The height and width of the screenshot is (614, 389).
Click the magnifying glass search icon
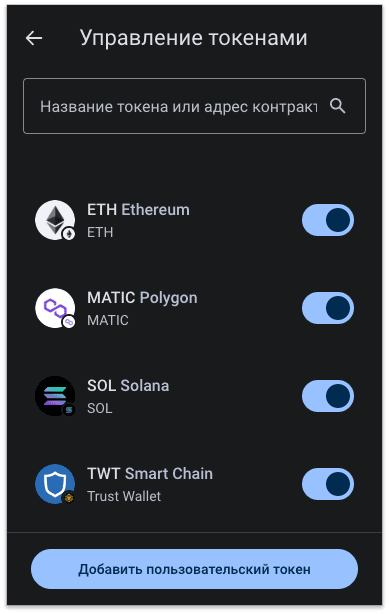[337, 106]
